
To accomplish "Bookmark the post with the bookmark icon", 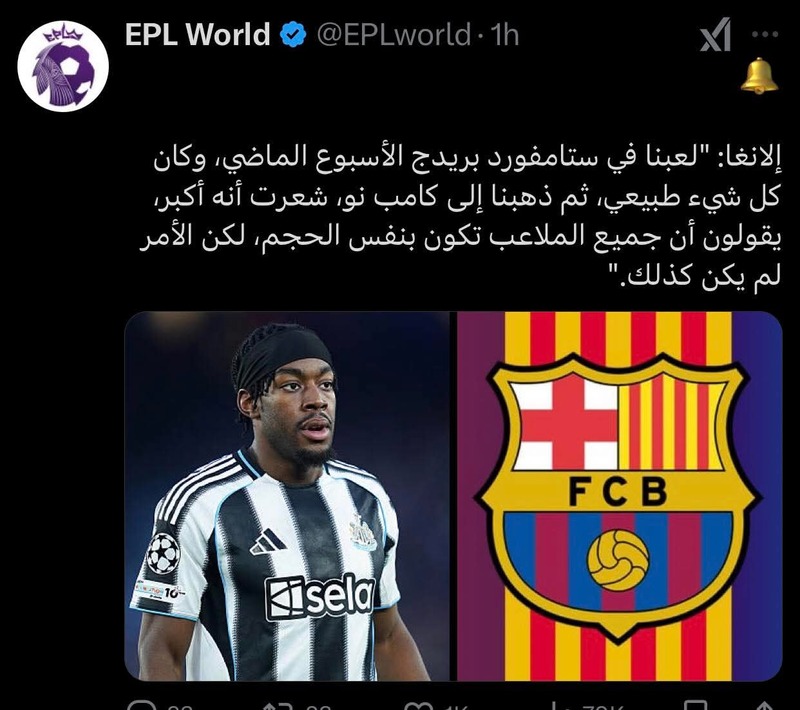I will point(697,705).
